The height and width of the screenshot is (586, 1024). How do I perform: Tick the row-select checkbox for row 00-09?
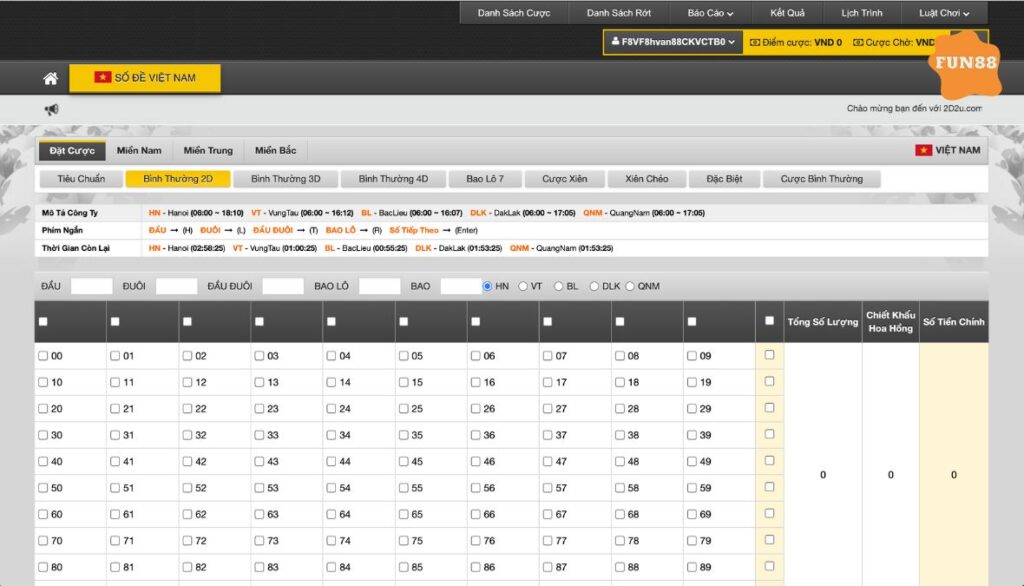tap(769, 355)
